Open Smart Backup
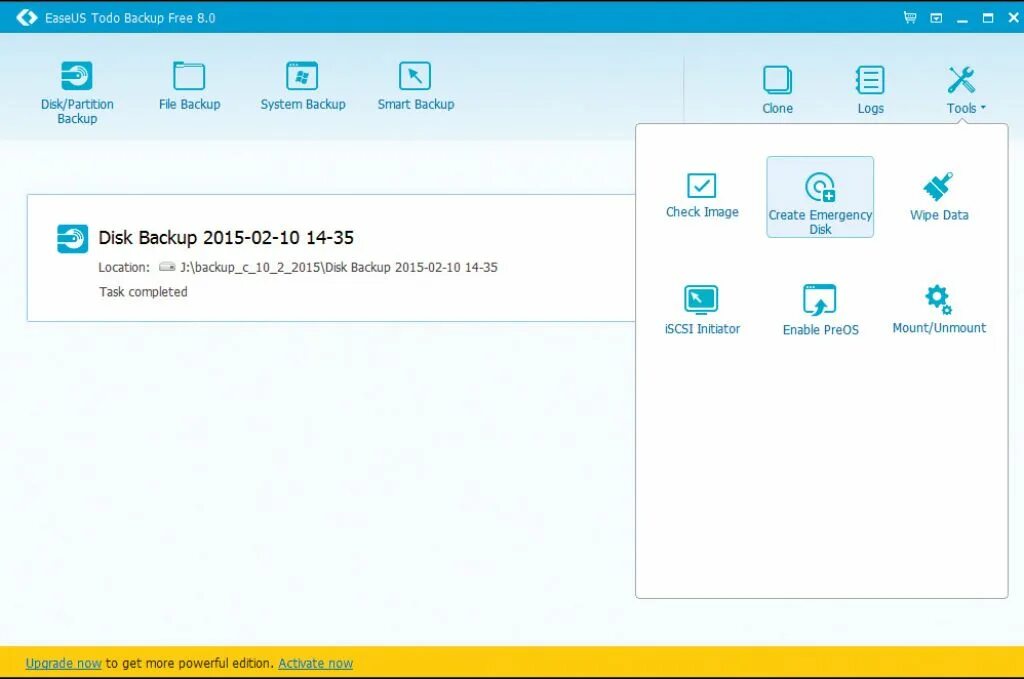The width and height of the screenshot is (1024, 679). click(415, 86)
